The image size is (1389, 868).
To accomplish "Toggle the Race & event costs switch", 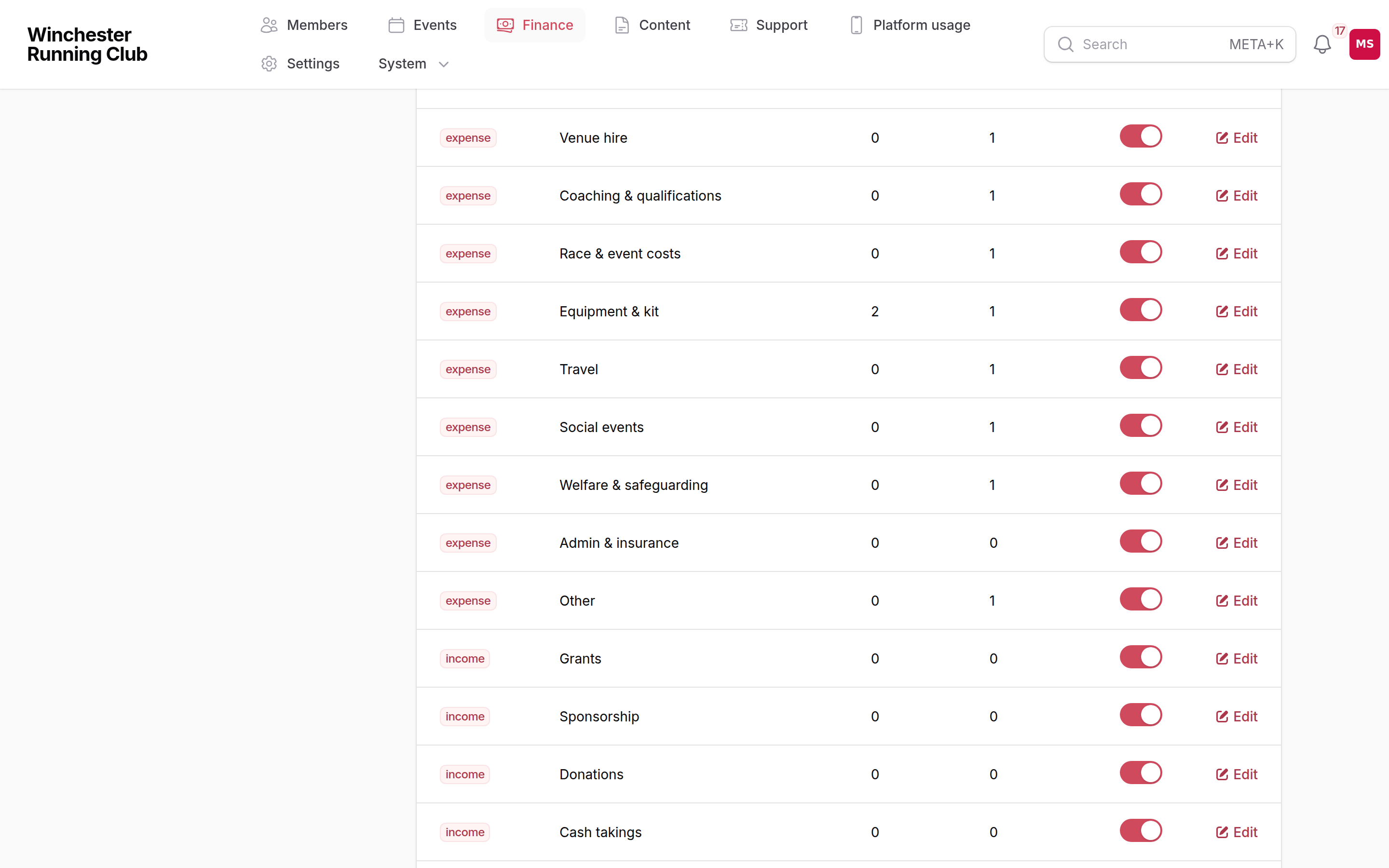I will (1141, 252).
